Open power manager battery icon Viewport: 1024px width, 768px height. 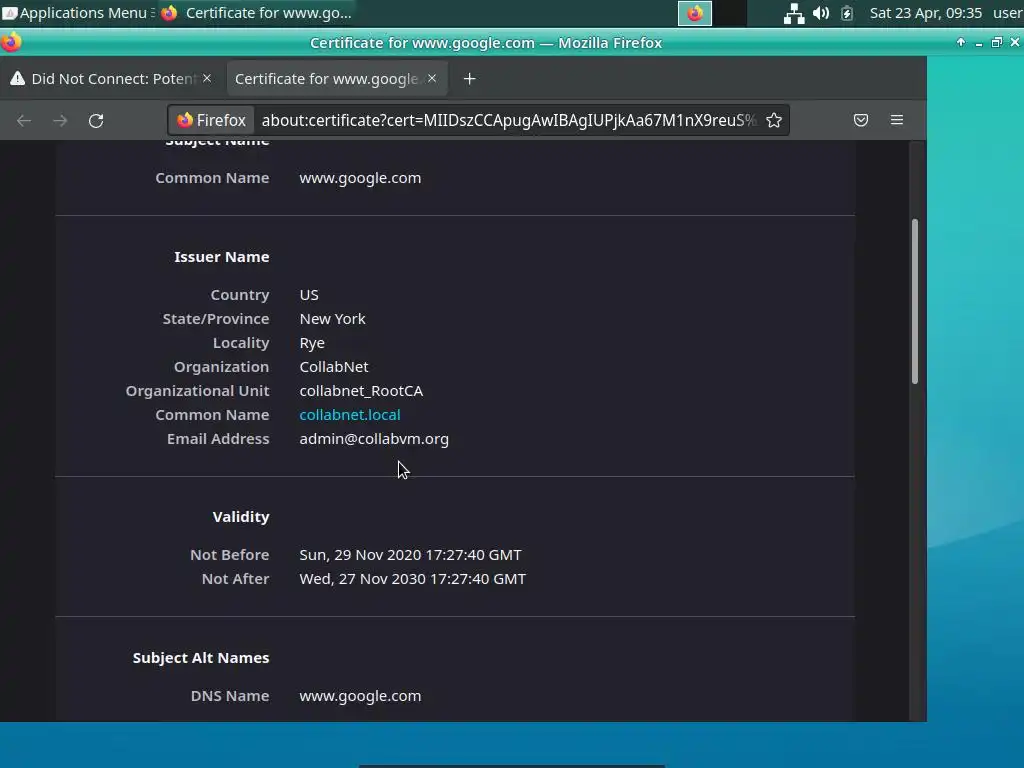pos(847,13)
